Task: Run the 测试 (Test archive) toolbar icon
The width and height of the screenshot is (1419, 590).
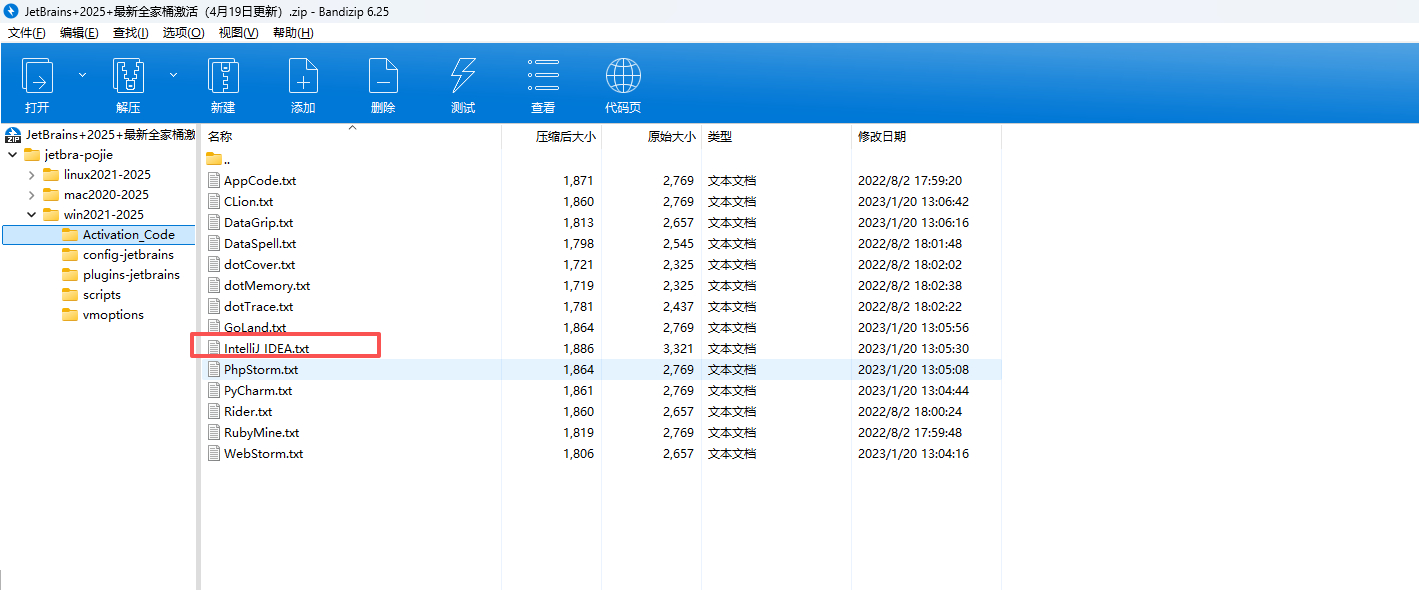Action: point(463,77)
